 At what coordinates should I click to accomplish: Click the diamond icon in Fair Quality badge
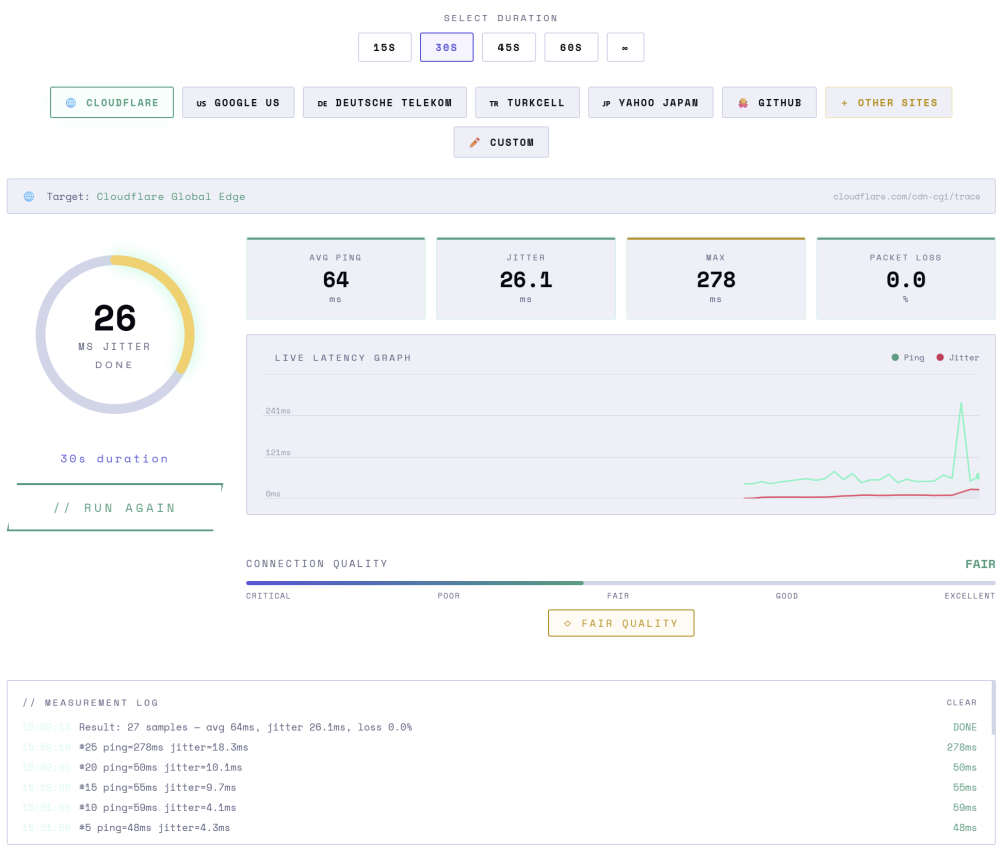[568, 623]
